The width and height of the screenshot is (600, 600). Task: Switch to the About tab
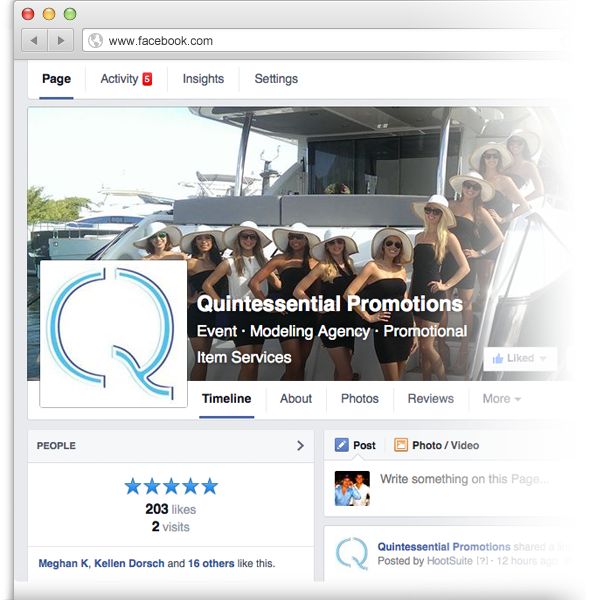click(x=296, y=399)
